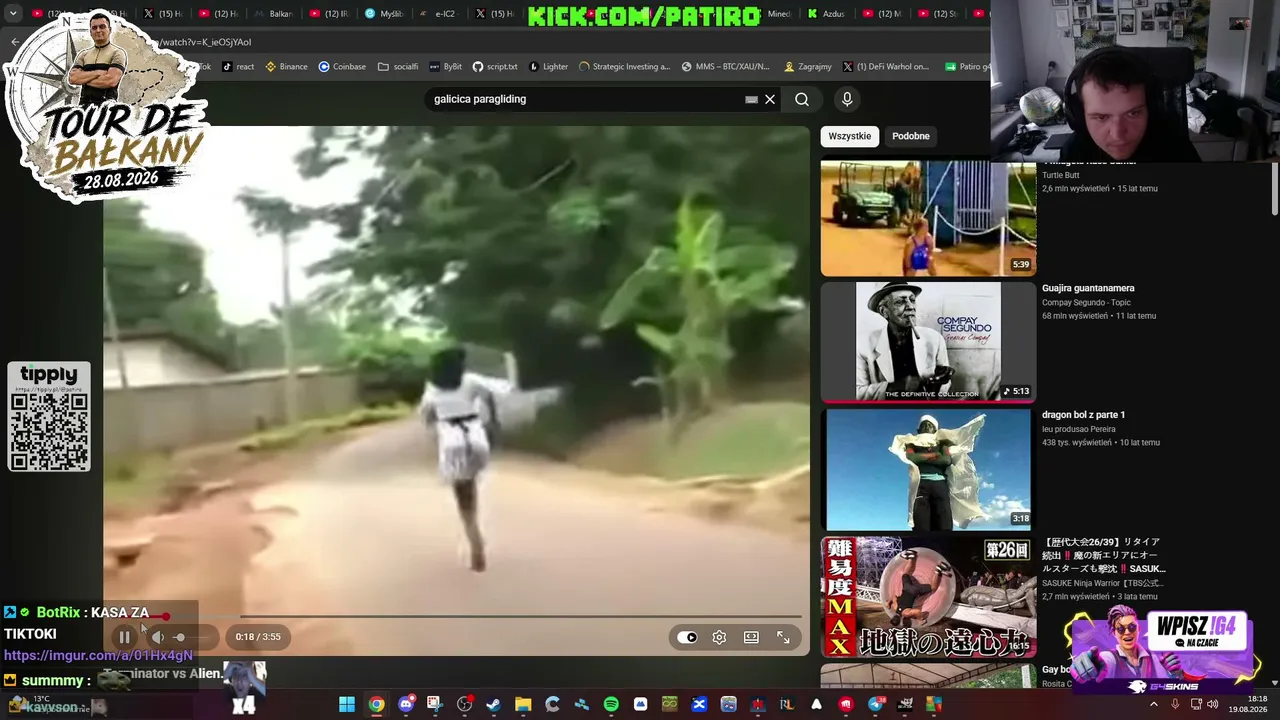Viewport: 1280px width, 720px height.
Task: Open the socialfi bookmarks folder
Action: click(x=398, y=67)
